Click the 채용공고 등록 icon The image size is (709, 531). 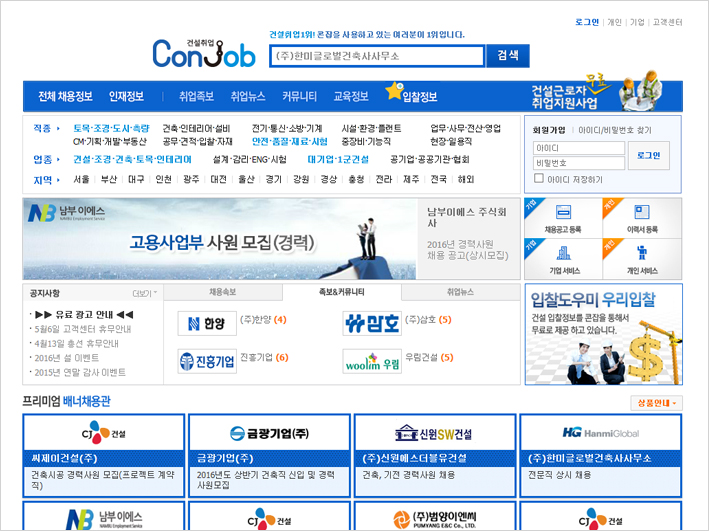point(563,212)
